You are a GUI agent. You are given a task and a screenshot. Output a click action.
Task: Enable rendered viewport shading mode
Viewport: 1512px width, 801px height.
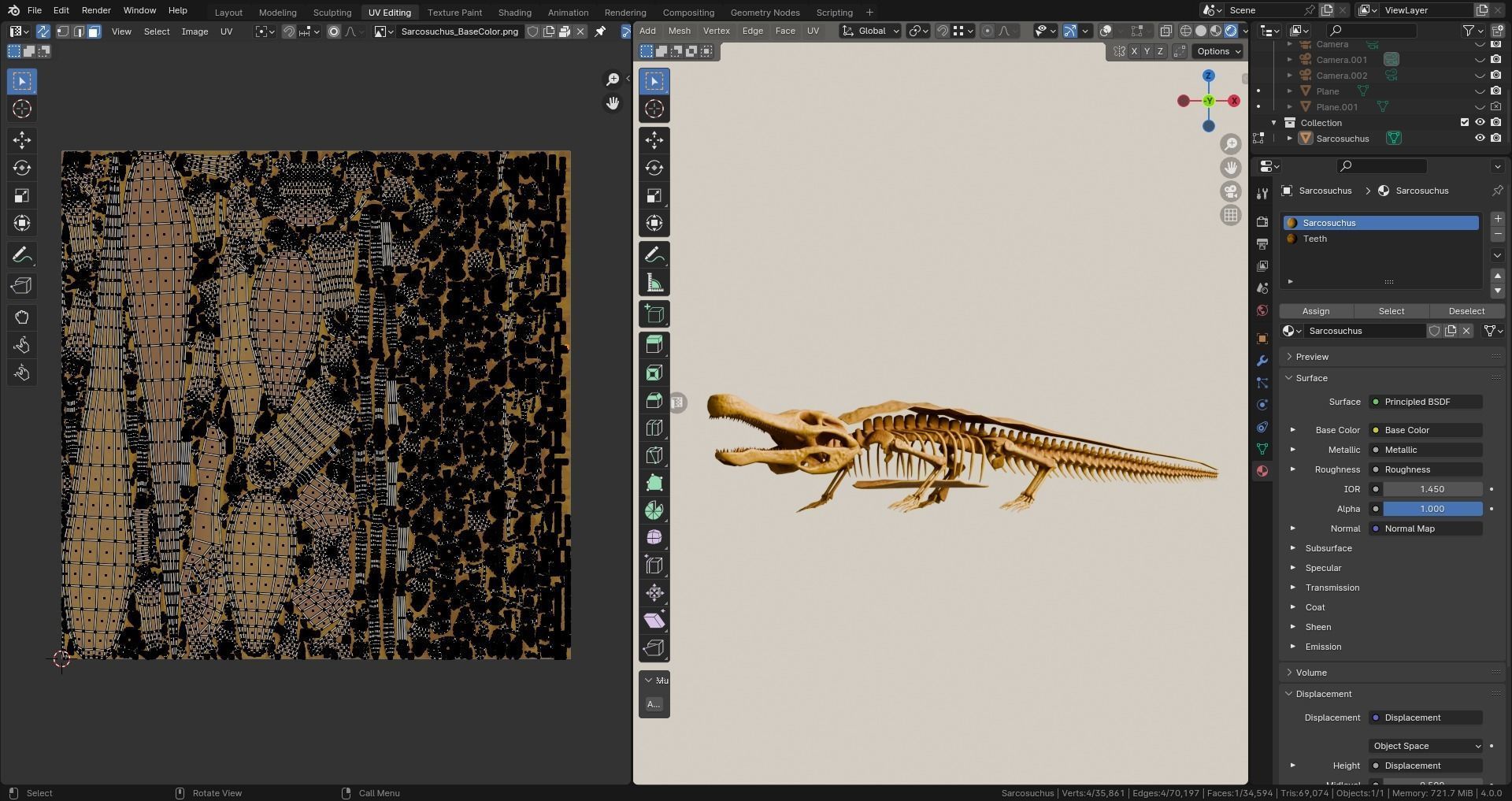[1231, 31]
